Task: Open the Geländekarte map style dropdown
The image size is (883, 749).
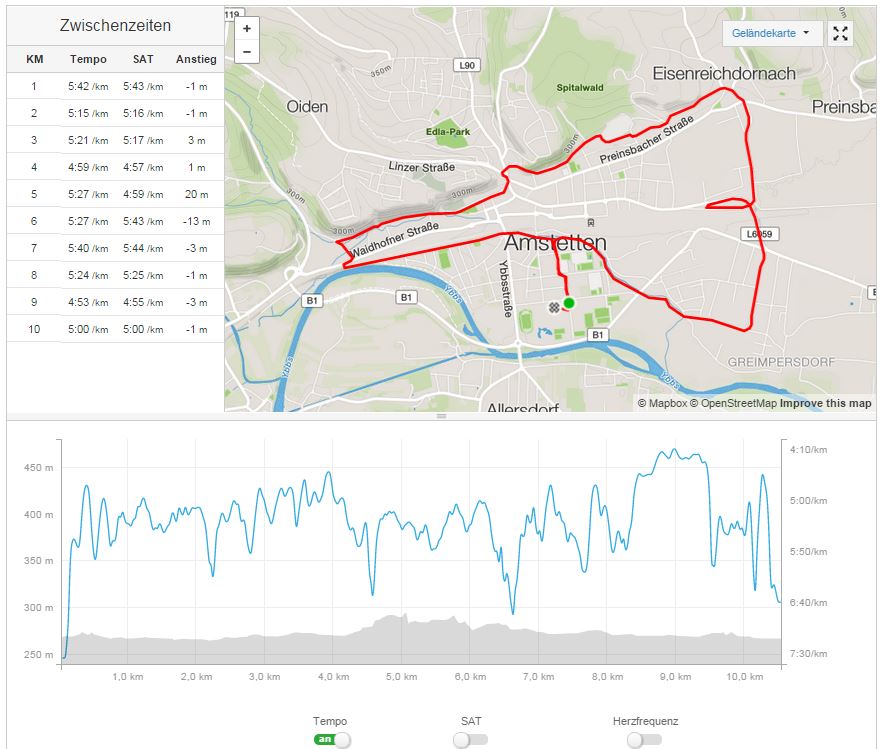Action: pyautogui.click(x=771, y=33)
